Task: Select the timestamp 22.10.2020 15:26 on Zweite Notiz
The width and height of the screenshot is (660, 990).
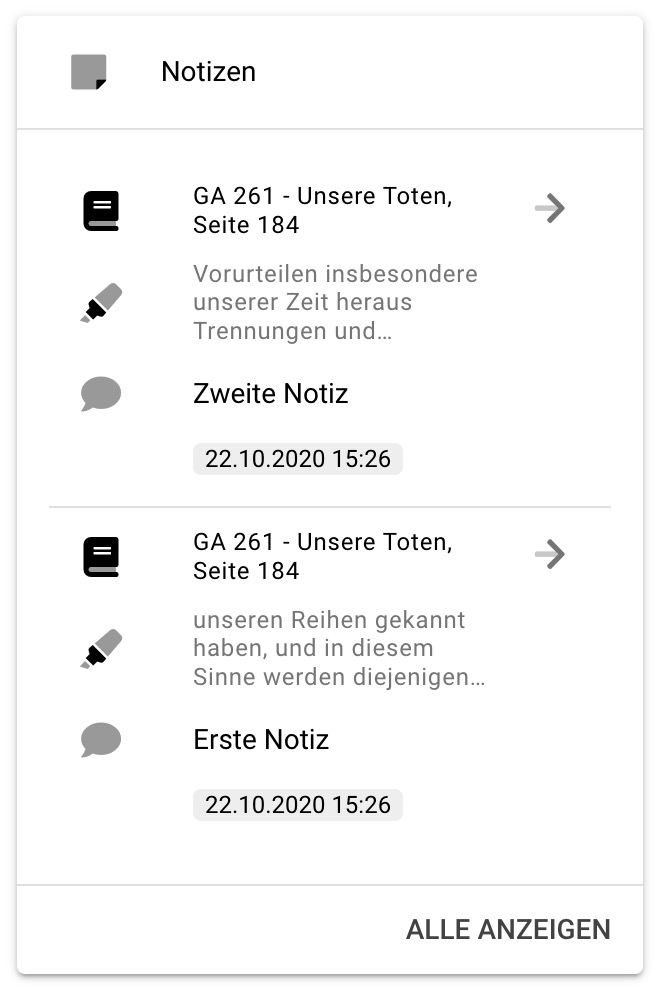Action: coord(297,459)
